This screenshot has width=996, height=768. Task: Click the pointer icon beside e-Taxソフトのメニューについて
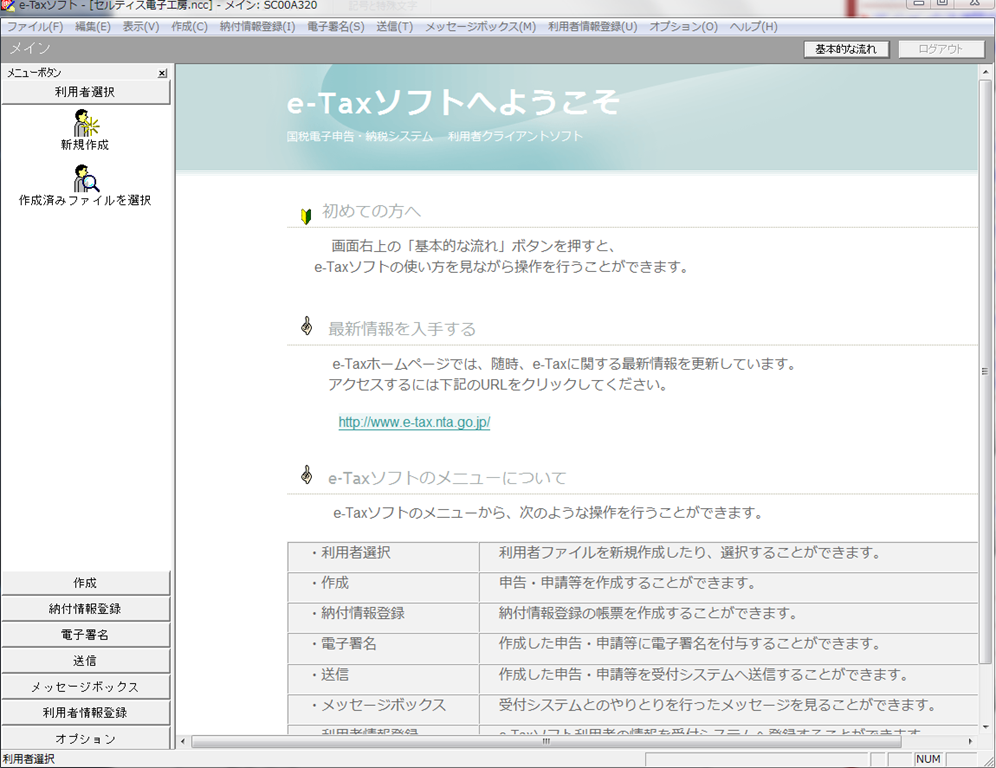[x=306, y=475]
